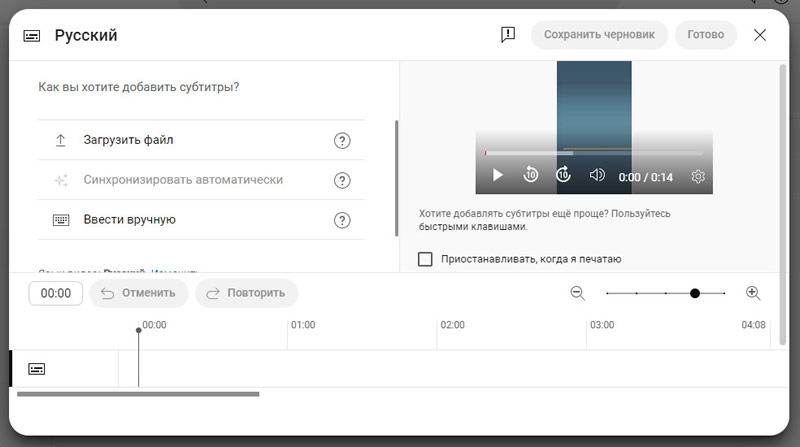Choose Синхронизировать автоматически option
This screenshot has height=447, width=800.
click(x=202, y=180)
